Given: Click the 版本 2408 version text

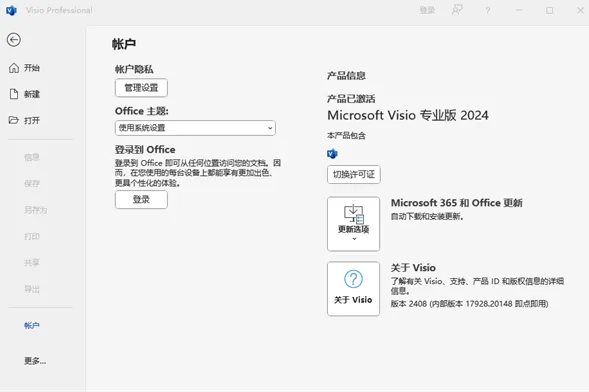Looking at the screenshot, I should tap(469, 304).
